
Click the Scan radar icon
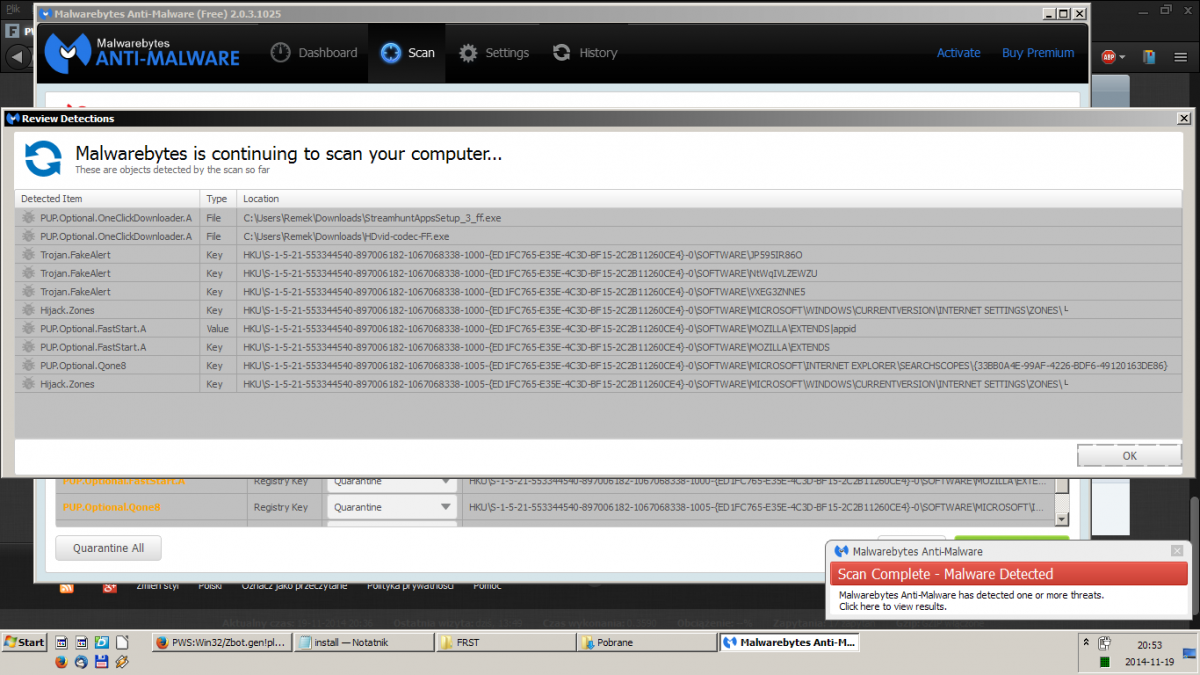pos(391,53)
